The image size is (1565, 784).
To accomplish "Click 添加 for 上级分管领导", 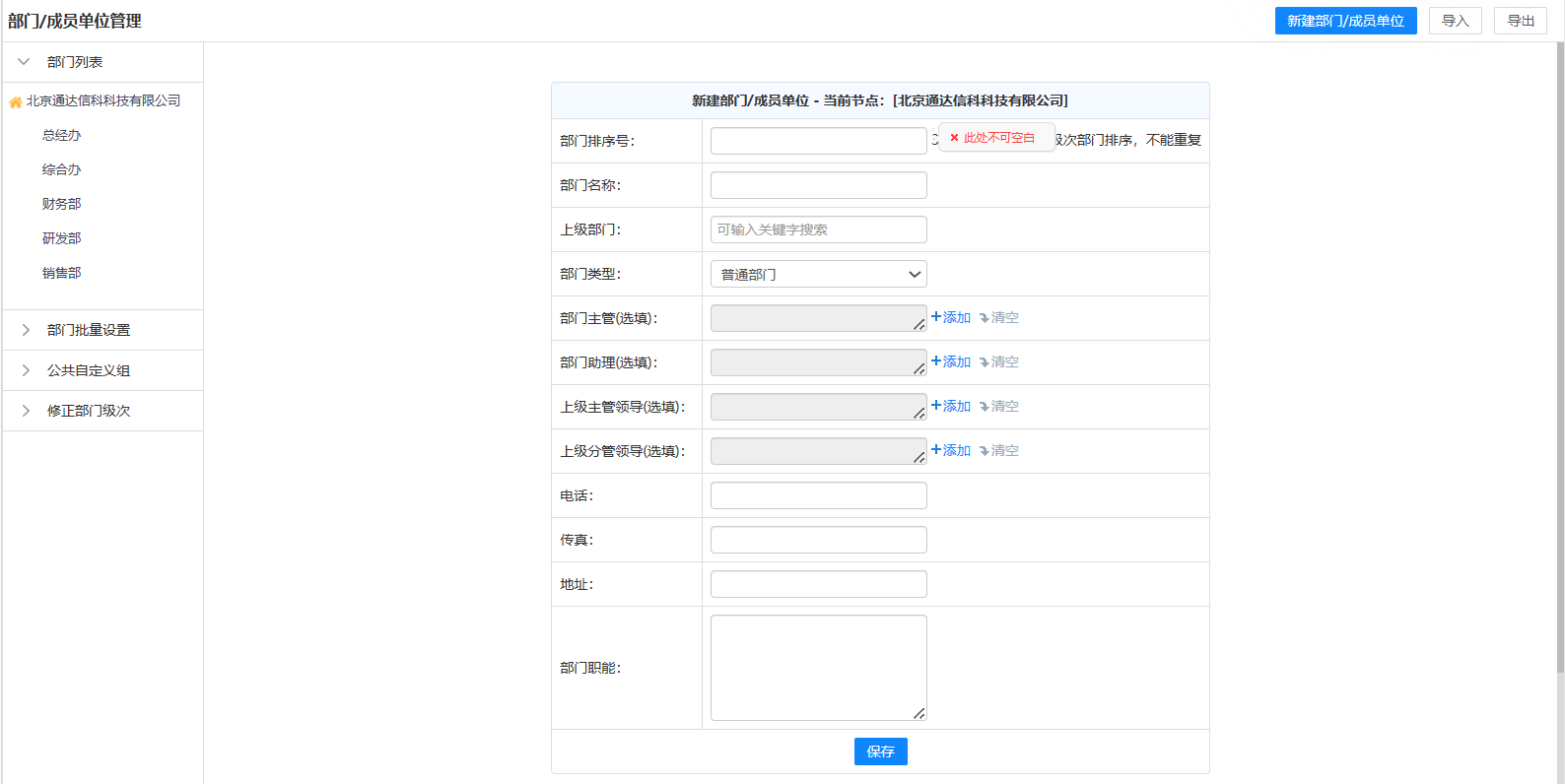I will click(x=951, y=451).
